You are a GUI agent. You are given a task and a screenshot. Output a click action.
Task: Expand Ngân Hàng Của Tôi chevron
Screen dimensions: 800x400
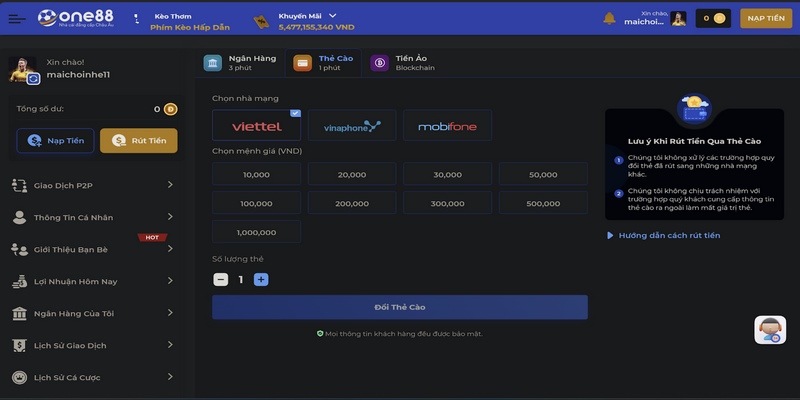[x=170, y=313]
